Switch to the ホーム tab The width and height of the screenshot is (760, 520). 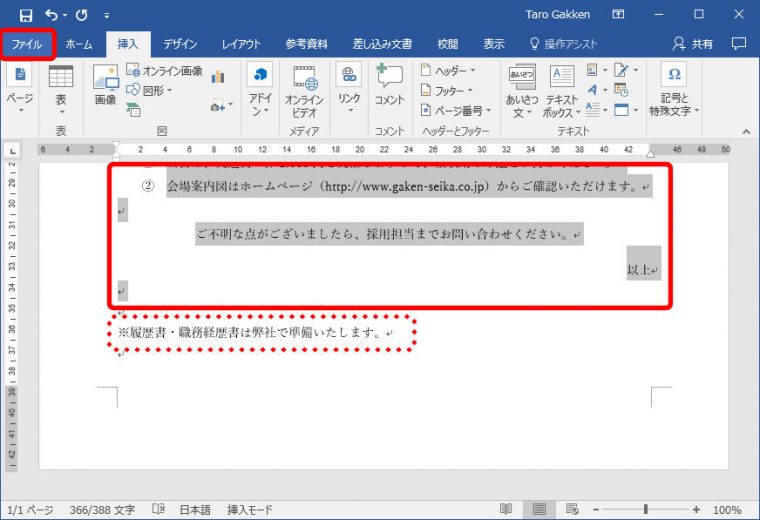pyautogui.click(x=79, y=45)
